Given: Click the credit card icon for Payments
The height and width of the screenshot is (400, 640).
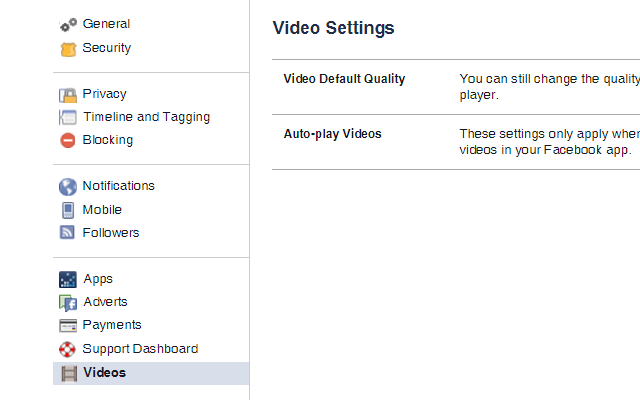Looking at the screenshot, I should (x=68, y=326).
